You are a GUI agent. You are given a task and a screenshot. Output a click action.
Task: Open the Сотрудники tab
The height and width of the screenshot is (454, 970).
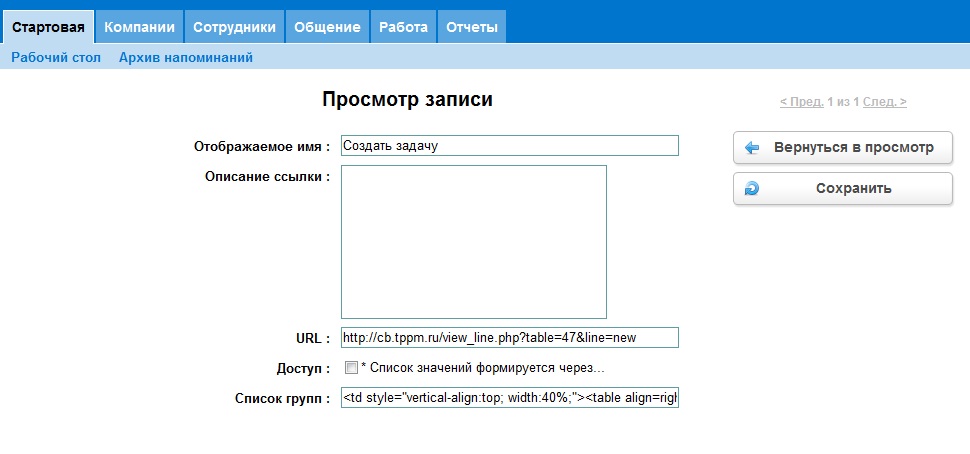pos(234,27)
